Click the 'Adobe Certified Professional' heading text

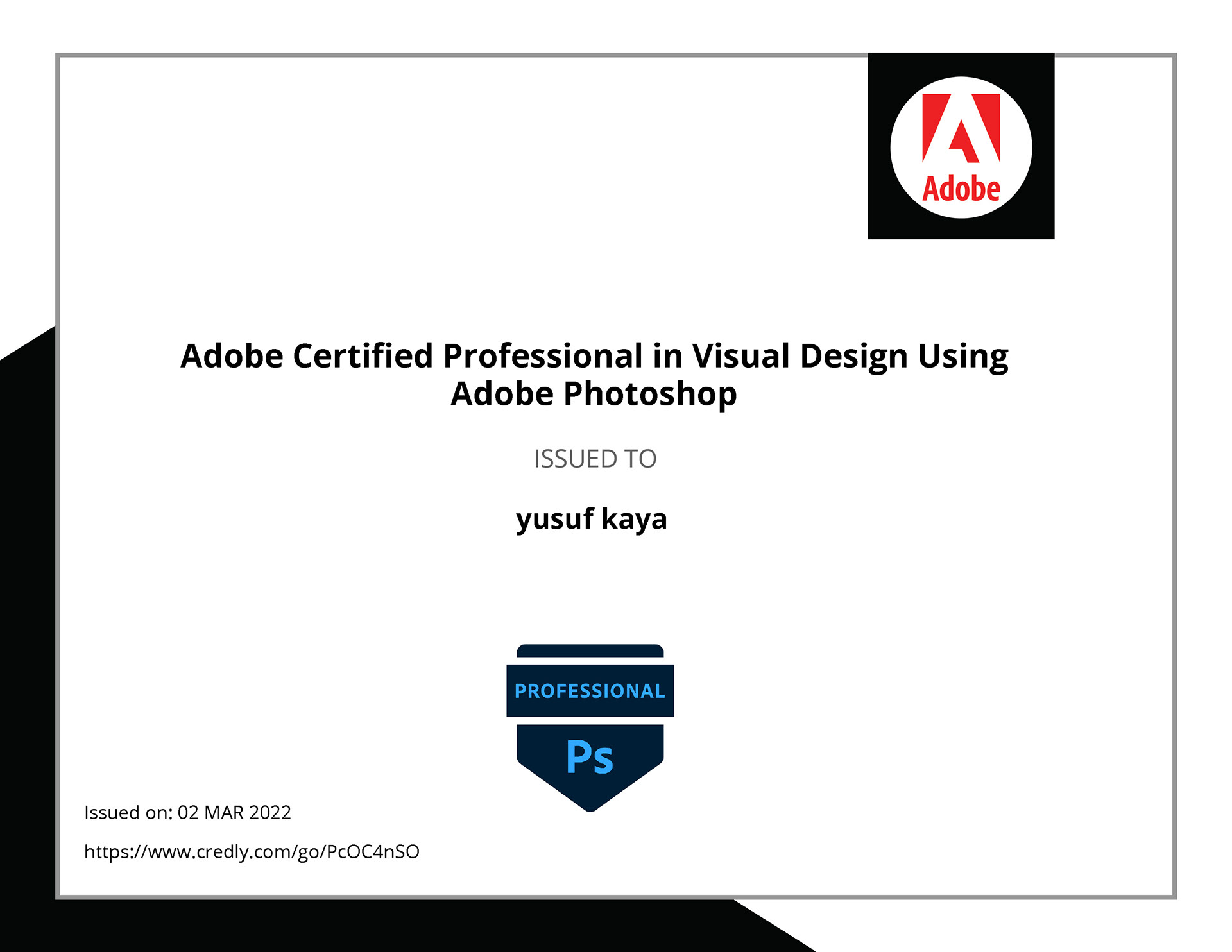tap(411, 355)
